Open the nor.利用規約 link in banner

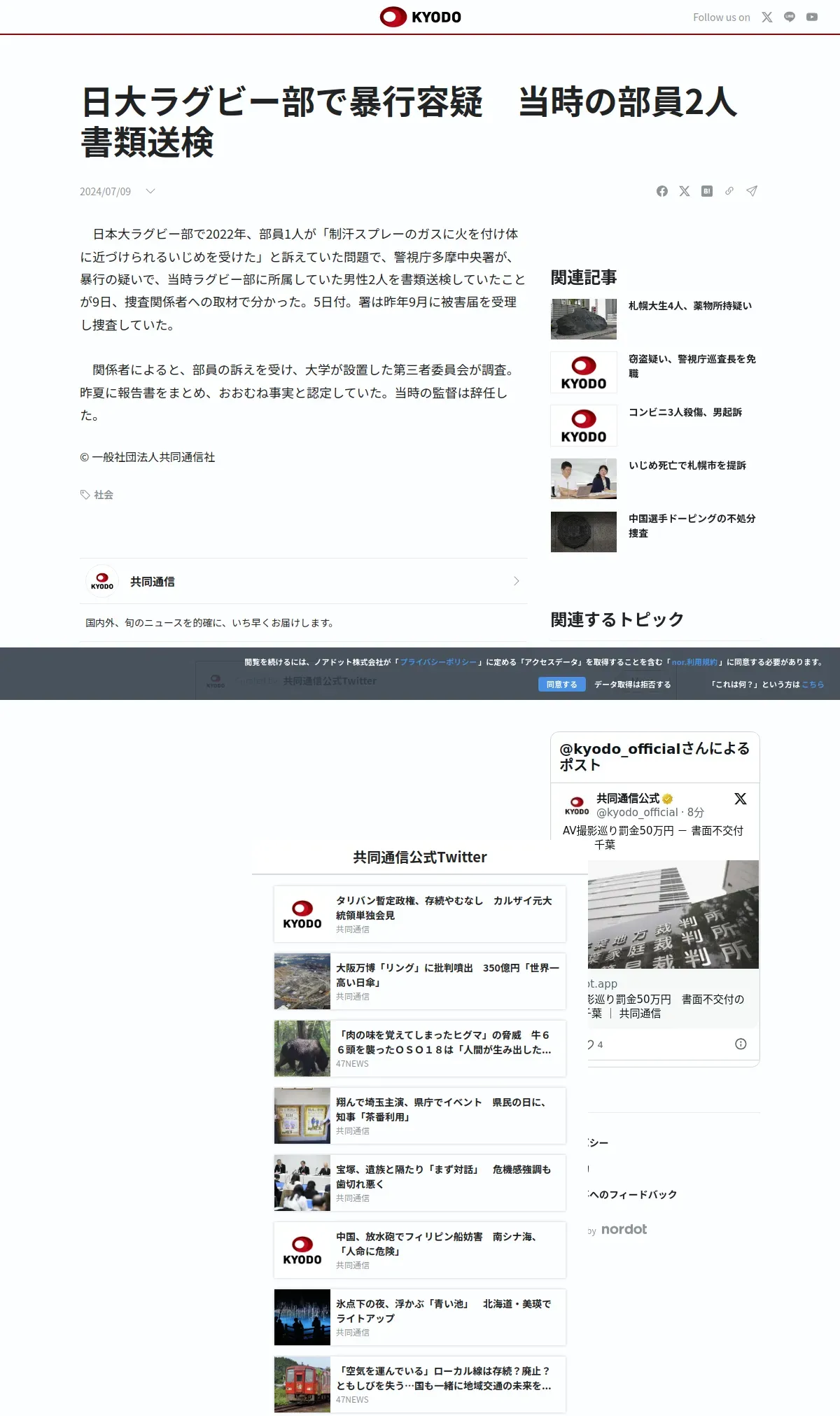click(694, 662)
